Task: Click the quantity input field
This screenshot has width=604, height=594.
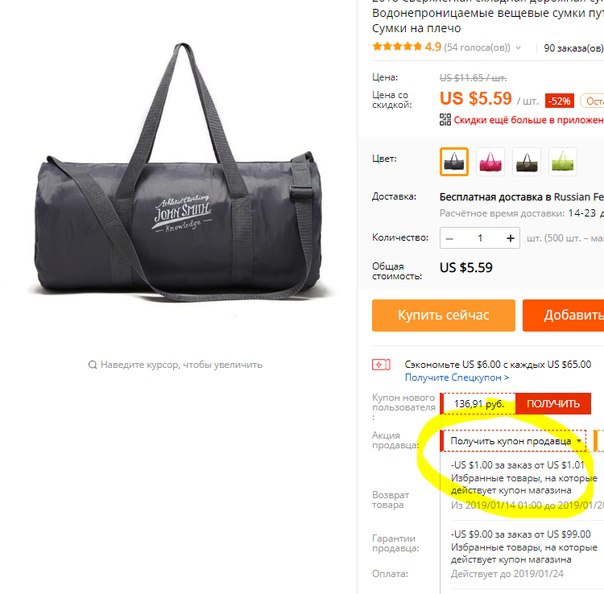Action: pos(480,238)
